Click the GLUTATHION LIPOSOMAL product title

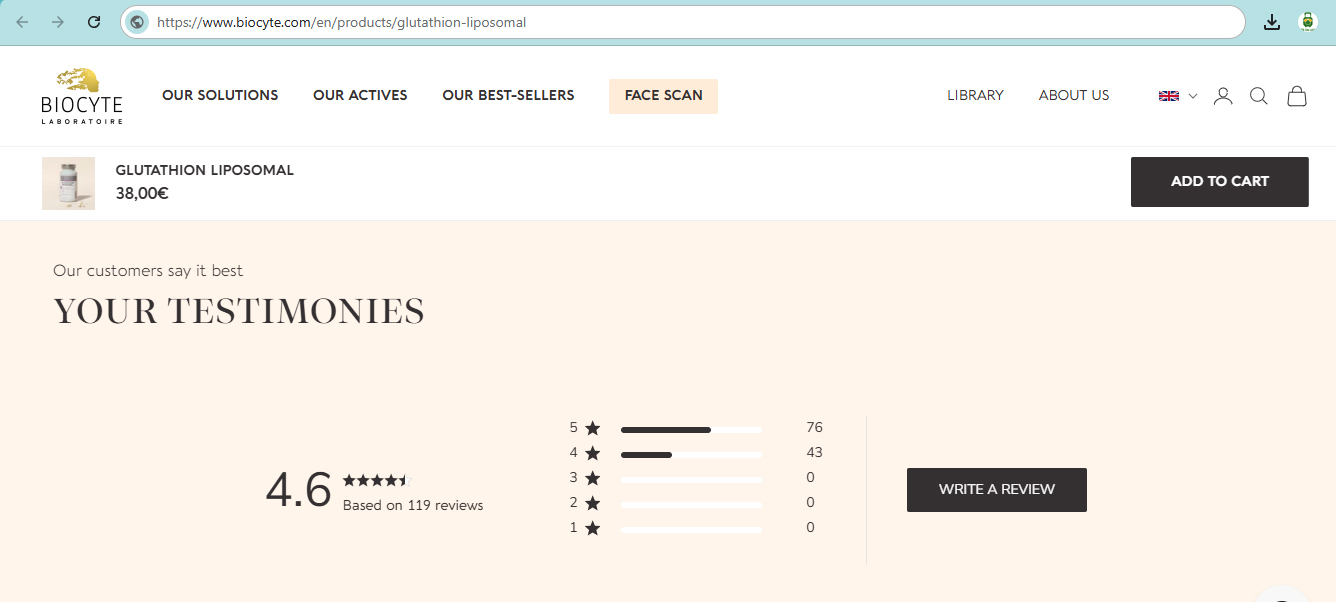[205, 171]
